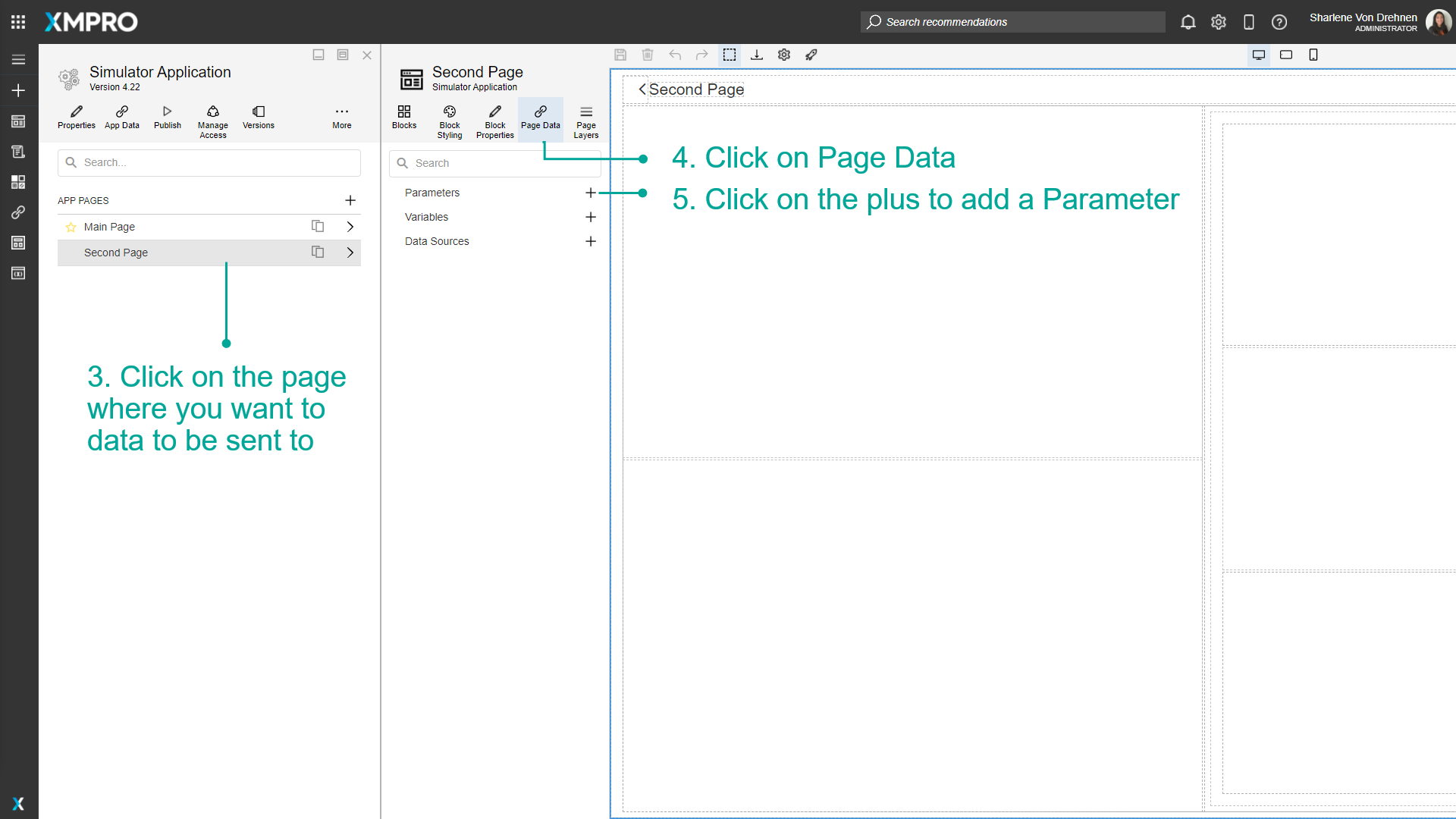The width and height of the screenshot is (1456, 819).
Task: Click the App Data icon
Action: (x=121, y=118)
